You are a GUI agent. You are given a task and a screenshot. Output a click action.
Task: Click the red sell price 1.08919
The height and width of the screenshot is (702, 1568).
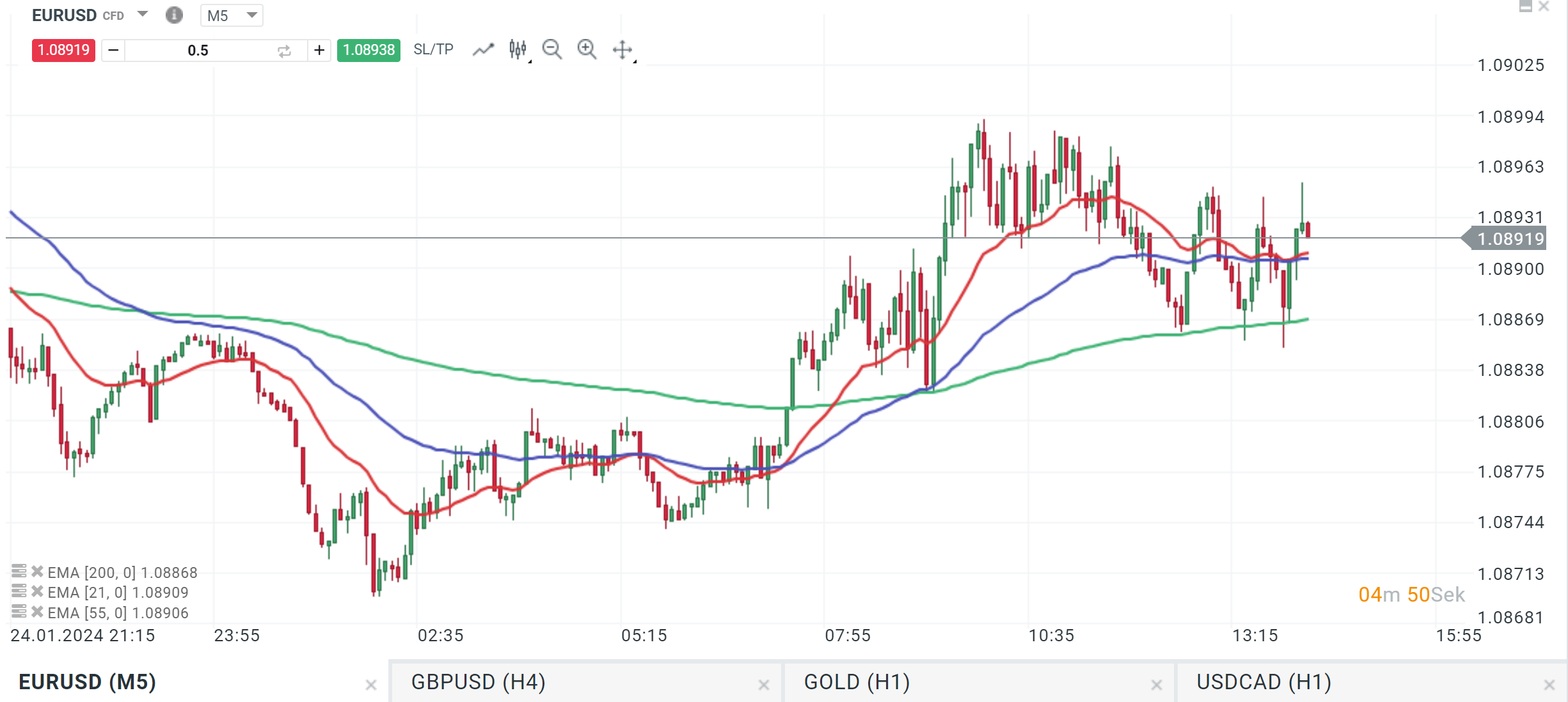[x=63, y=50]
